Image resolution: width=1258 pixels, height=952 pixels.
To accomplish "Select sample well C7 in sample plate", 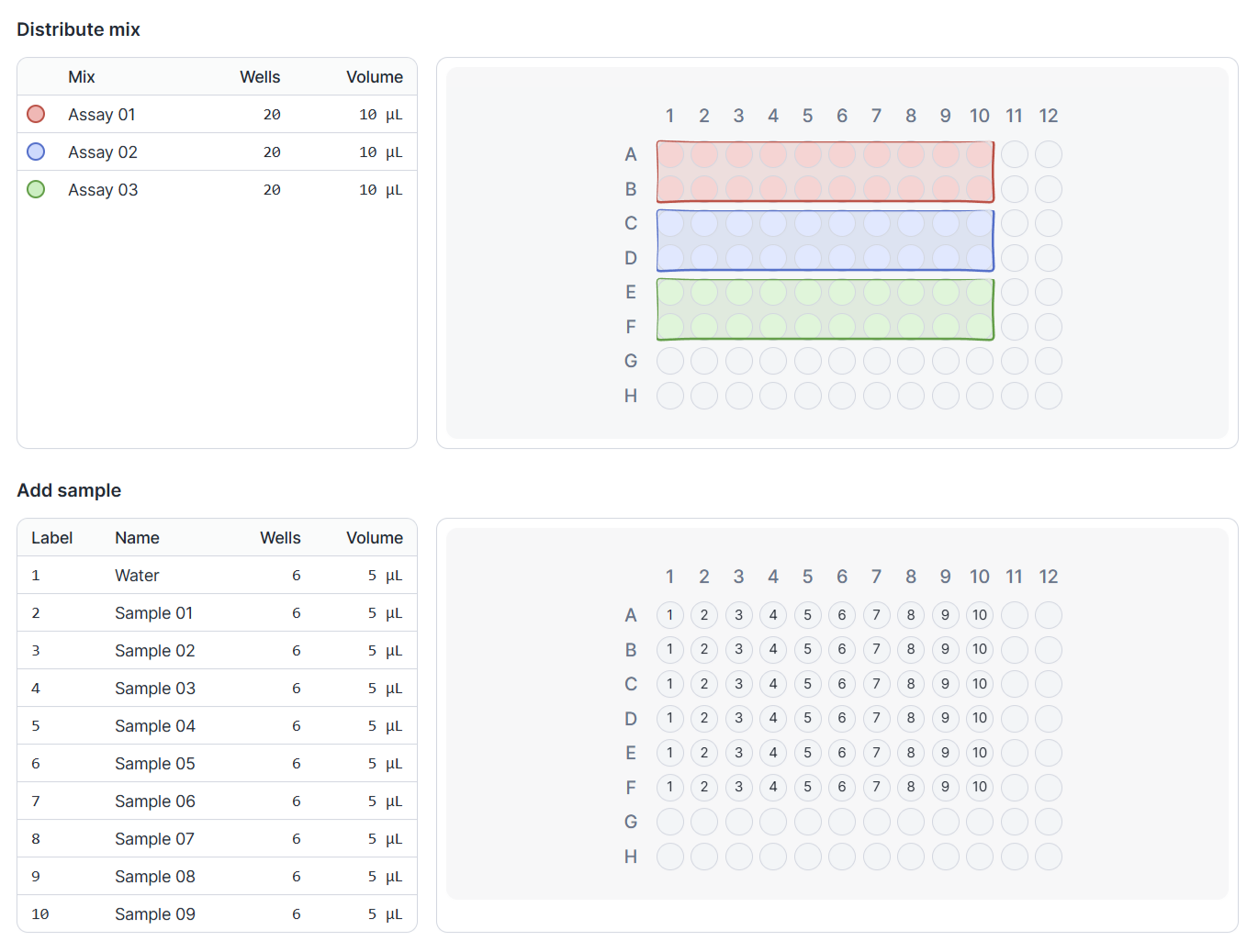I will pos(877,684).
